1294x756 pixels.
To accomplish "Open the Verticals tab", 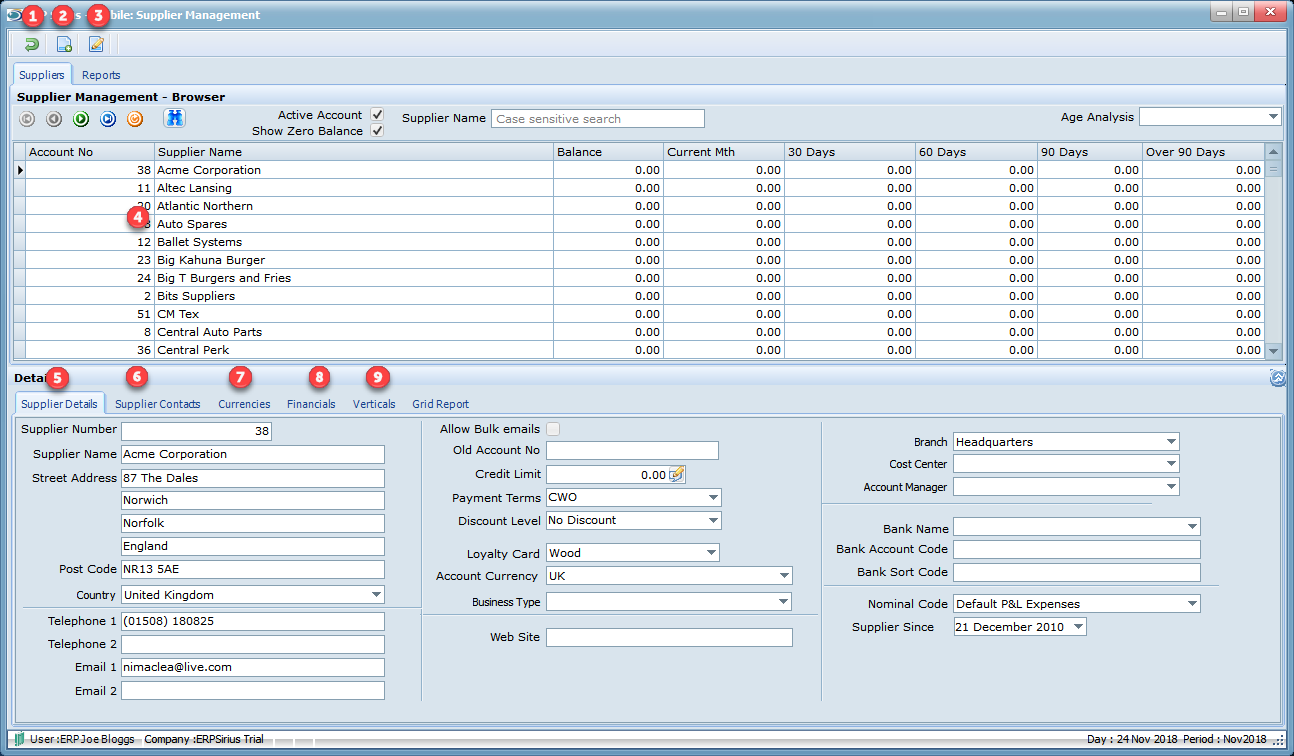I will click(x=374, y=404).
